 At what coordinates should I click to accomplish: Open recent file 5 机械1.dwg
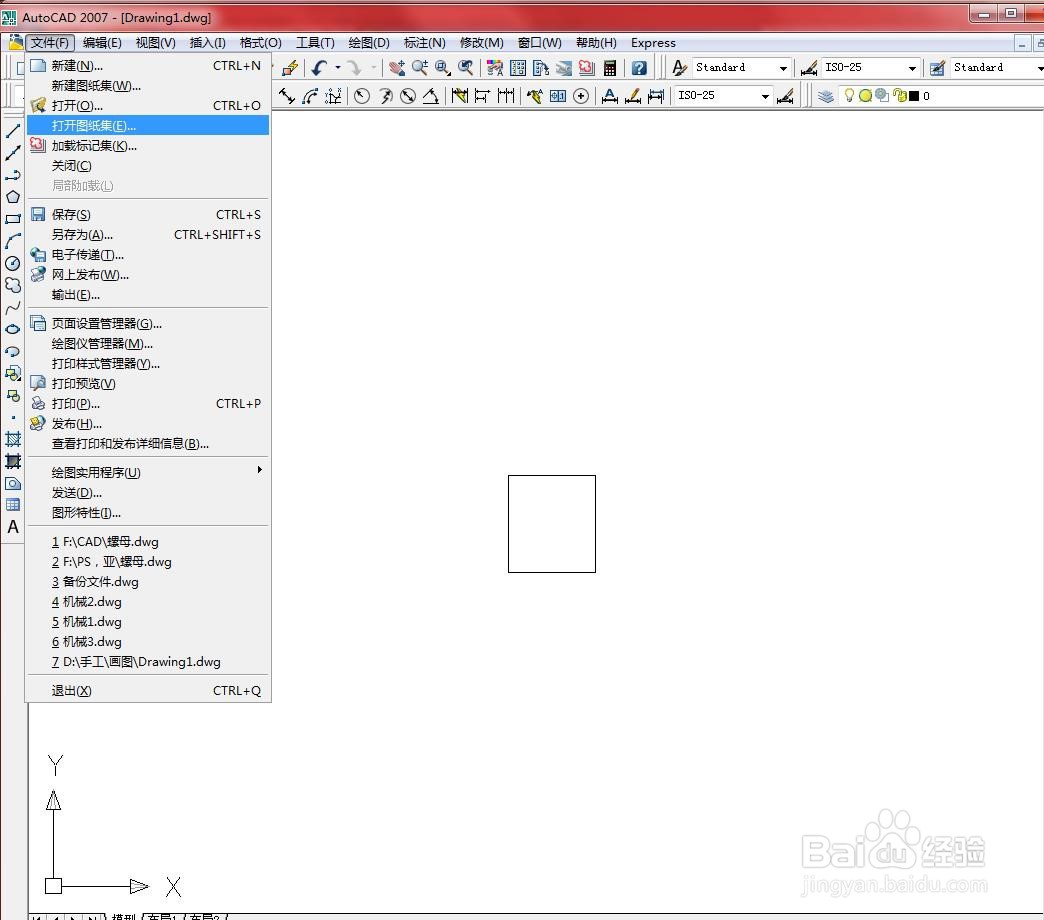point(148,622)
